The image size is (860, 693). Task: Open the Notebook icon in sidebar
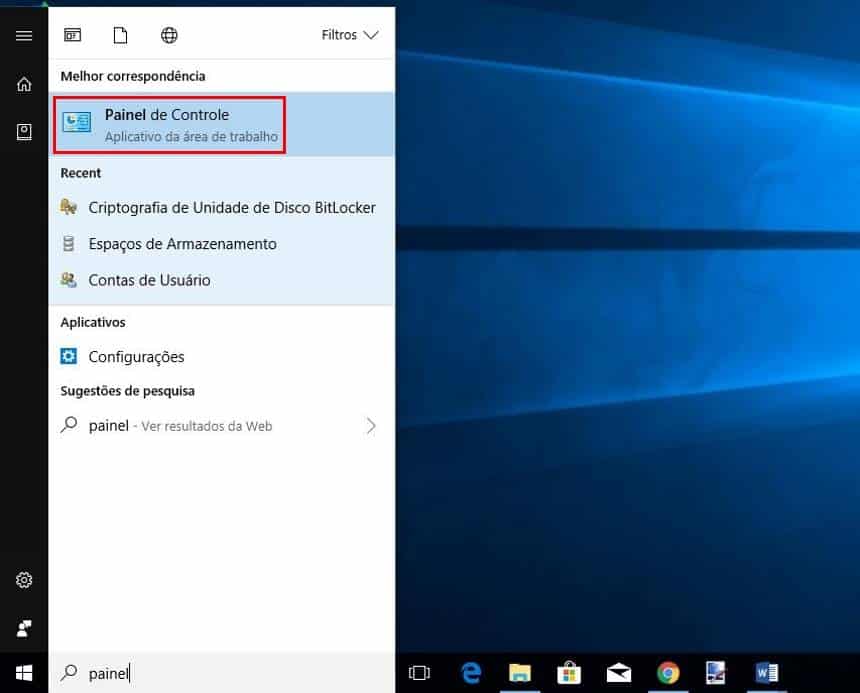tap(24, 132)
